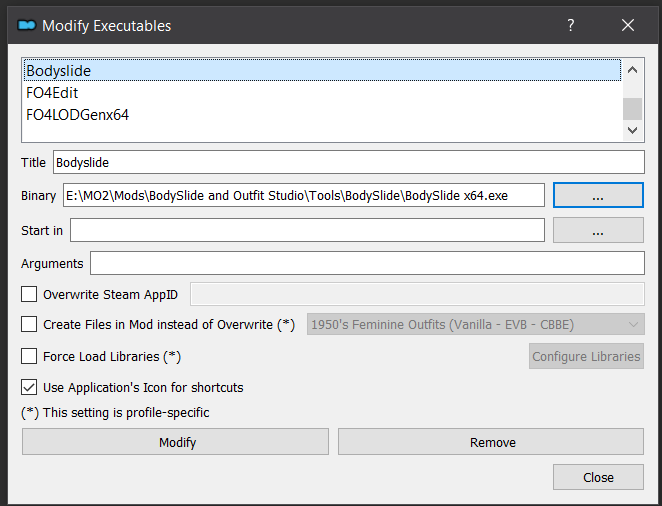
Task: Enable Force Load Libraries checkbox
Action: [29, 356]
